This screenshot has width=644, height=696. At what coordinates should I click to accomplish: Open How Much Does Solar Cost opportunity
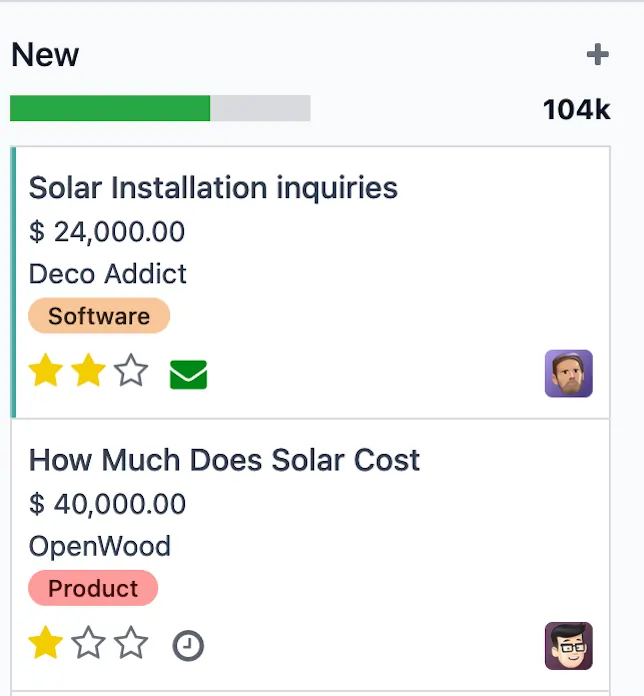[x=224, y=460]
